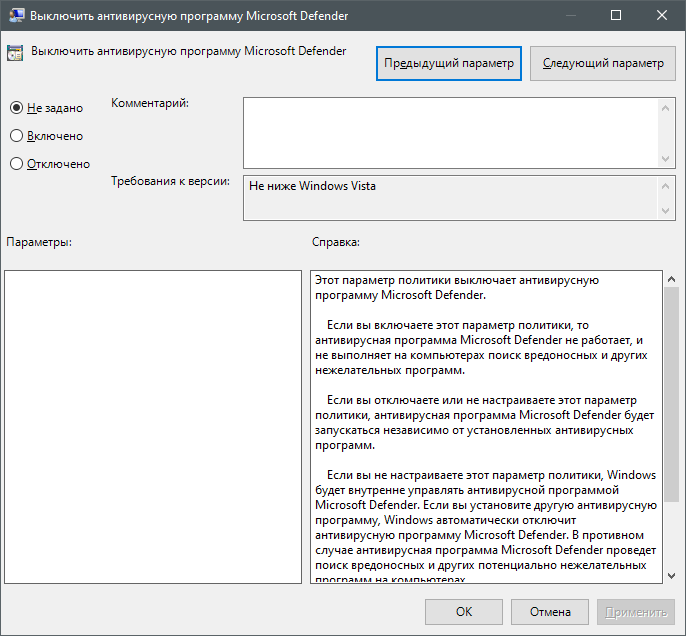Maximize the policy dialog window

616,15
